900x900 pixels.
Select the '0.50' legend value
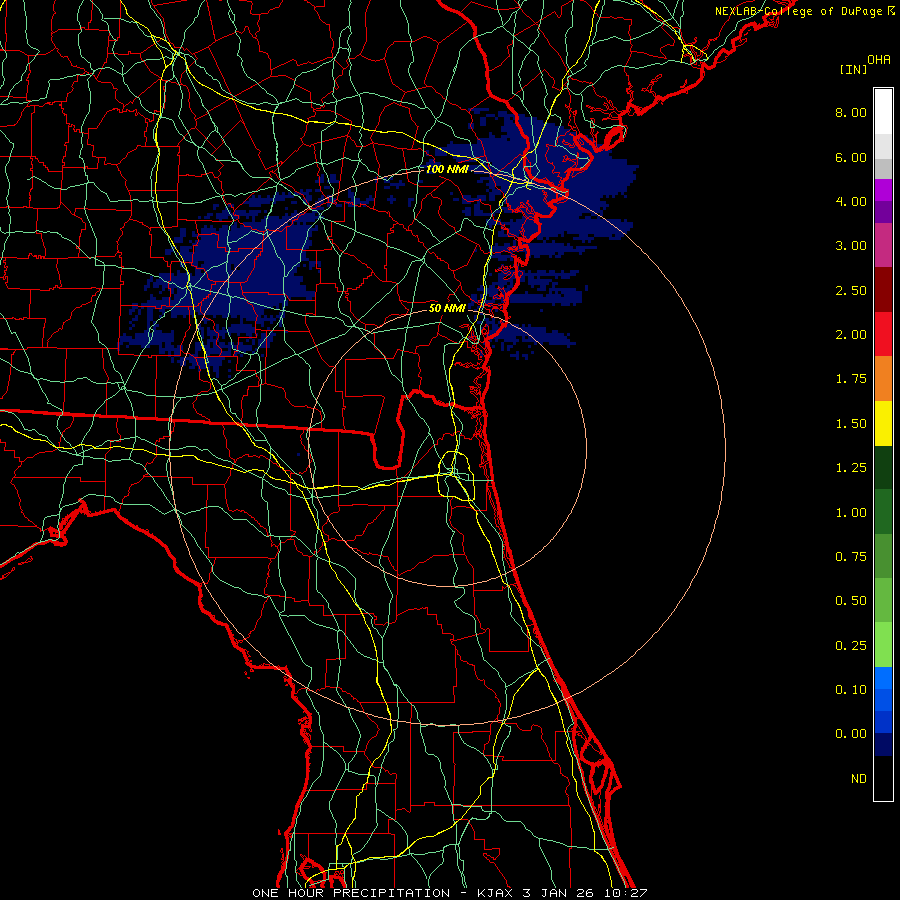point(851,601)
